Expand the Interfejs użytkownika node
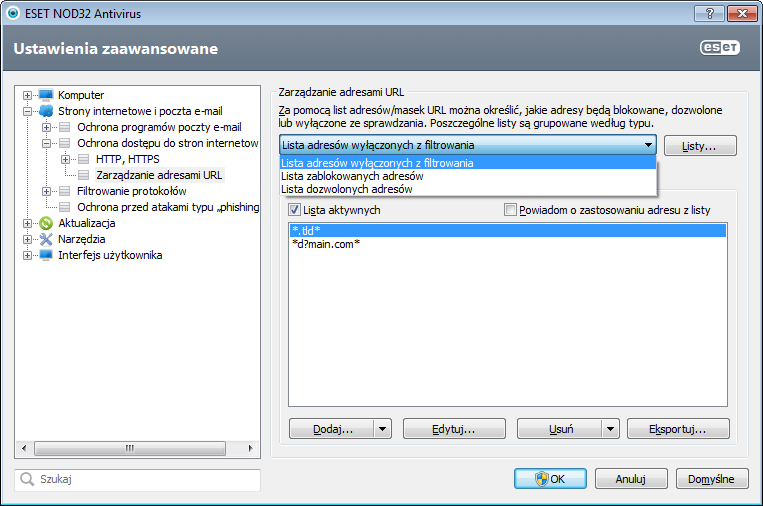Image resolution: width=763 pixels, height=506 pixels. click(x=27, y=255)
